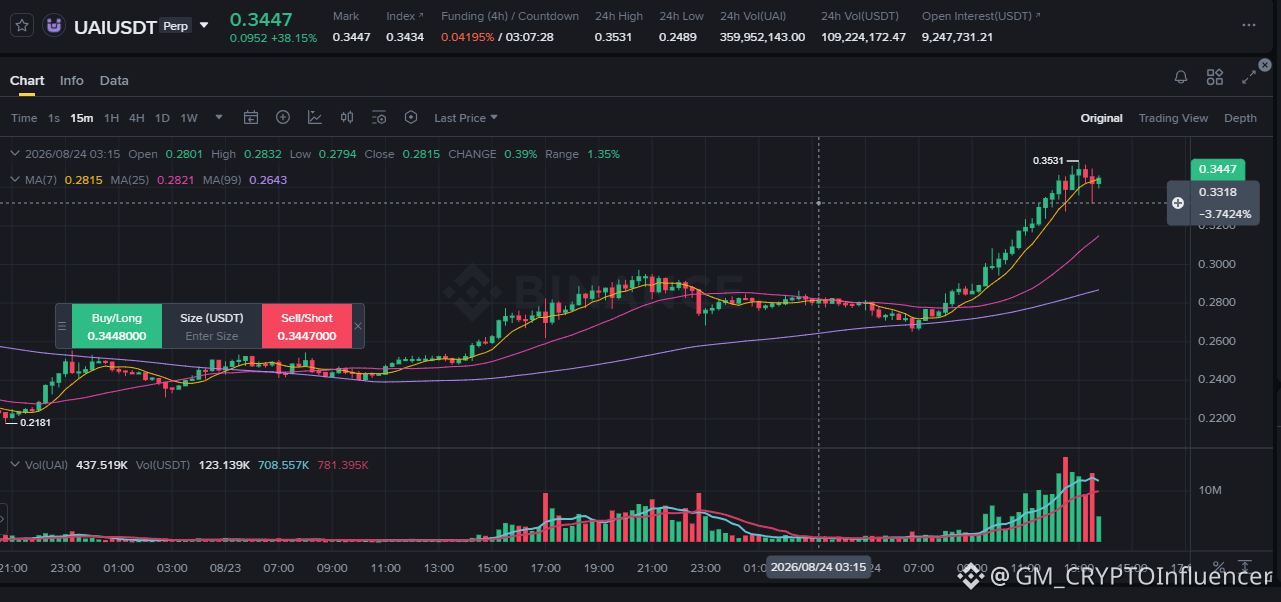
Task: Open the hexagon chart settings icon
Action: (x=411, y=118)
